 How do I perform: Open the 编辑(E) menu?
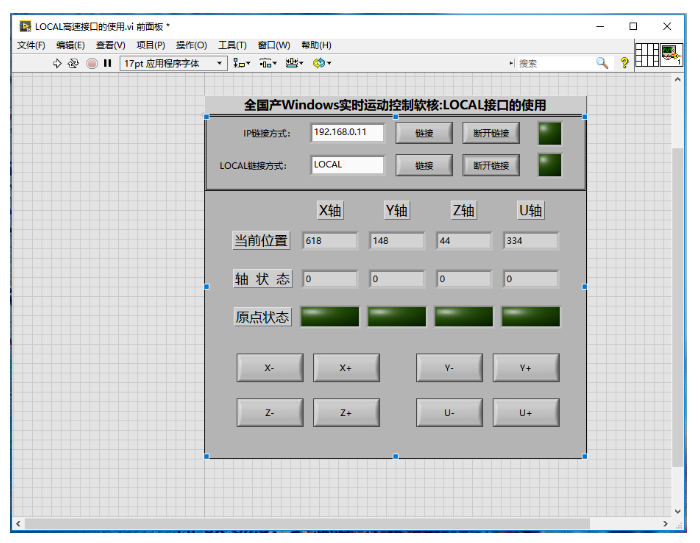tap(71, 45)
